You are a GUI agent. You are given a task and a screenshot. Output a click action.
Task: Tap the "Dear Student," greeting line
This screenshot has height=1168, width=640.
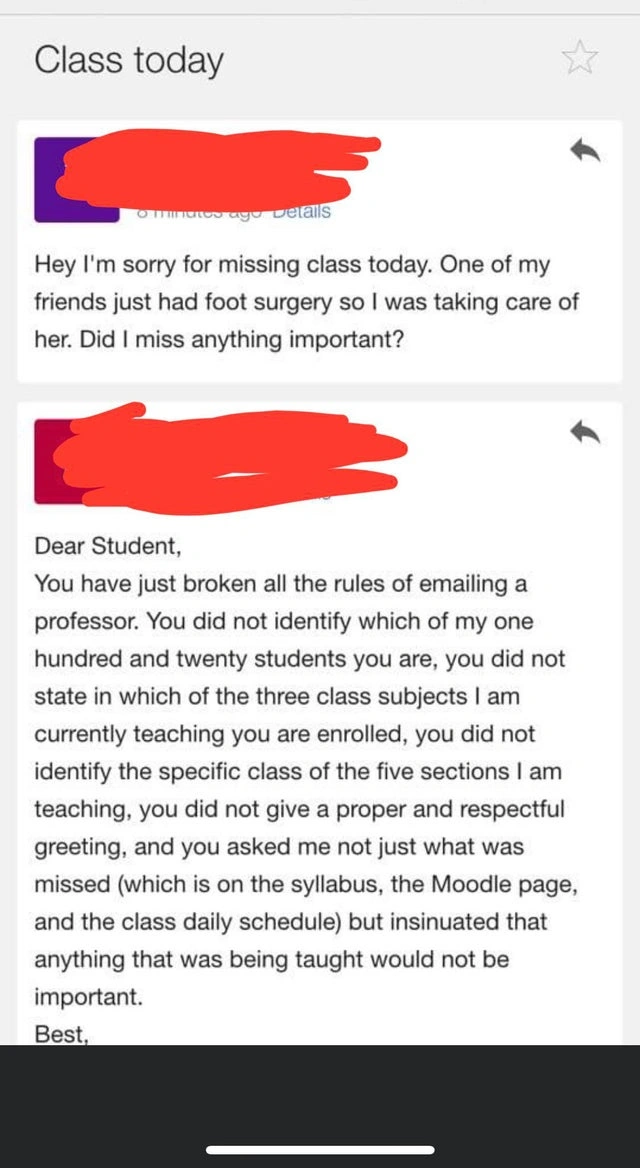pyautogui.click(x=108, y=546)
